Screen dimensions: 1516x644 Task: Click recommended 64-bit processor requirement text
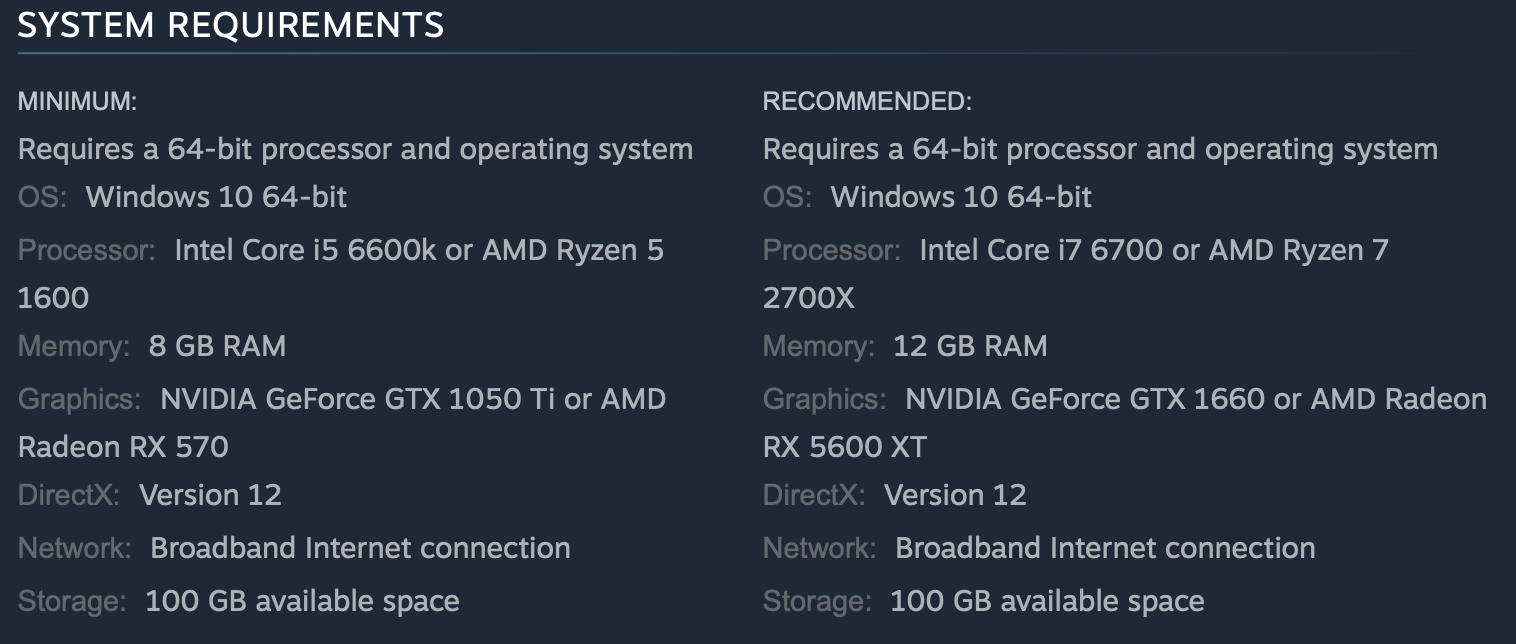point(1100,150)
